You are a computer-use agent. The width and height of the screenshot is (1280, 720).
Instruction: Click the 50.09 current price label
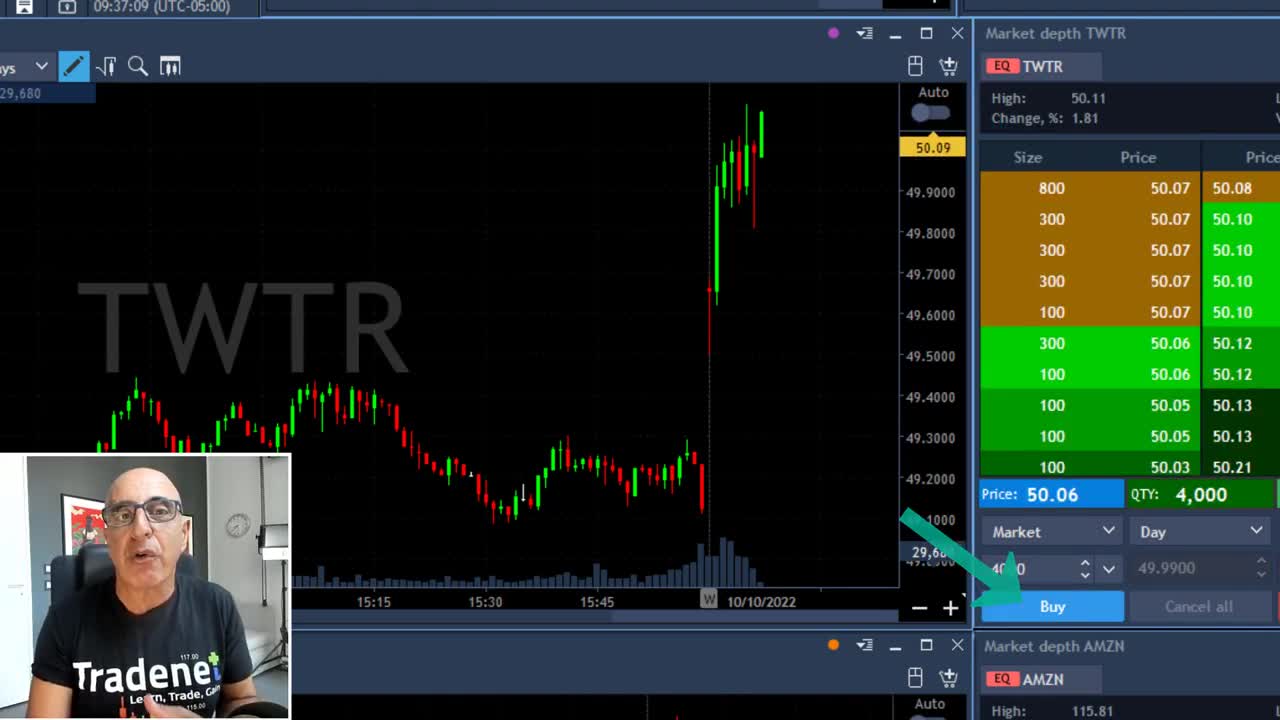point(932,147)
